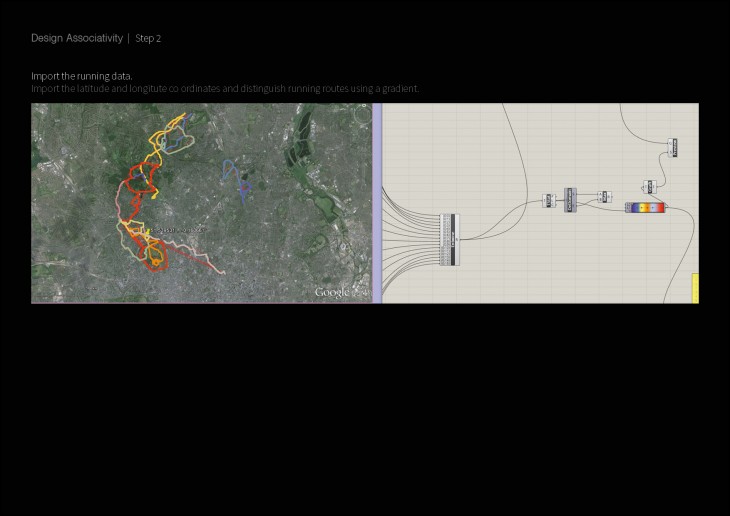Click the 'Import the running data.' heading

(81, 76)
